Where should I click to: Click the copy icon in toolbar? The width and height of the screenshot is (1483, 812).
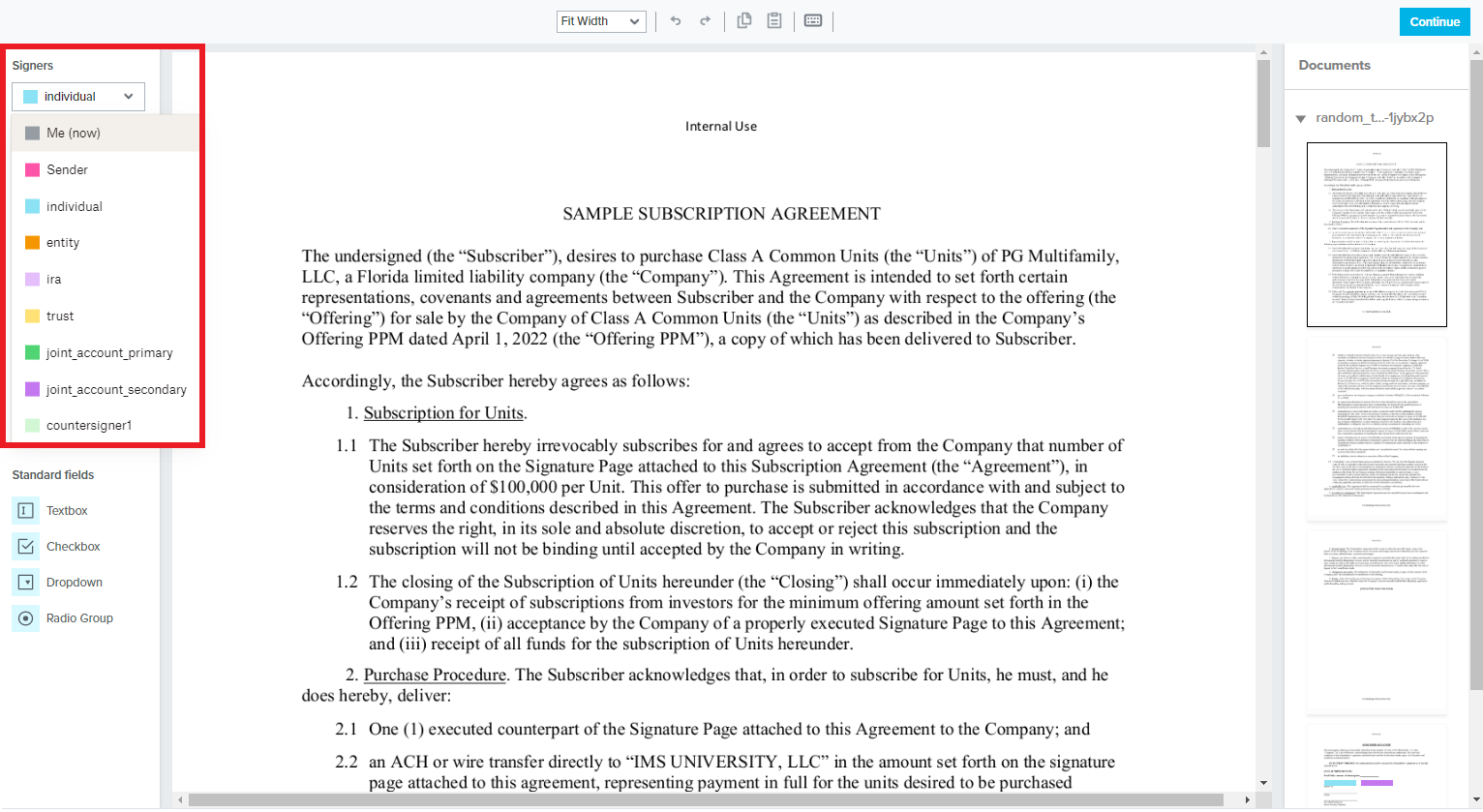(744, 20)
